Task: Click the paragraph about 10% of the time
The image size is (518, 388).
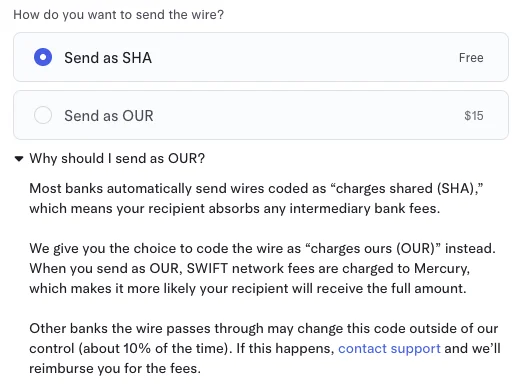Action: click(265, 348)
